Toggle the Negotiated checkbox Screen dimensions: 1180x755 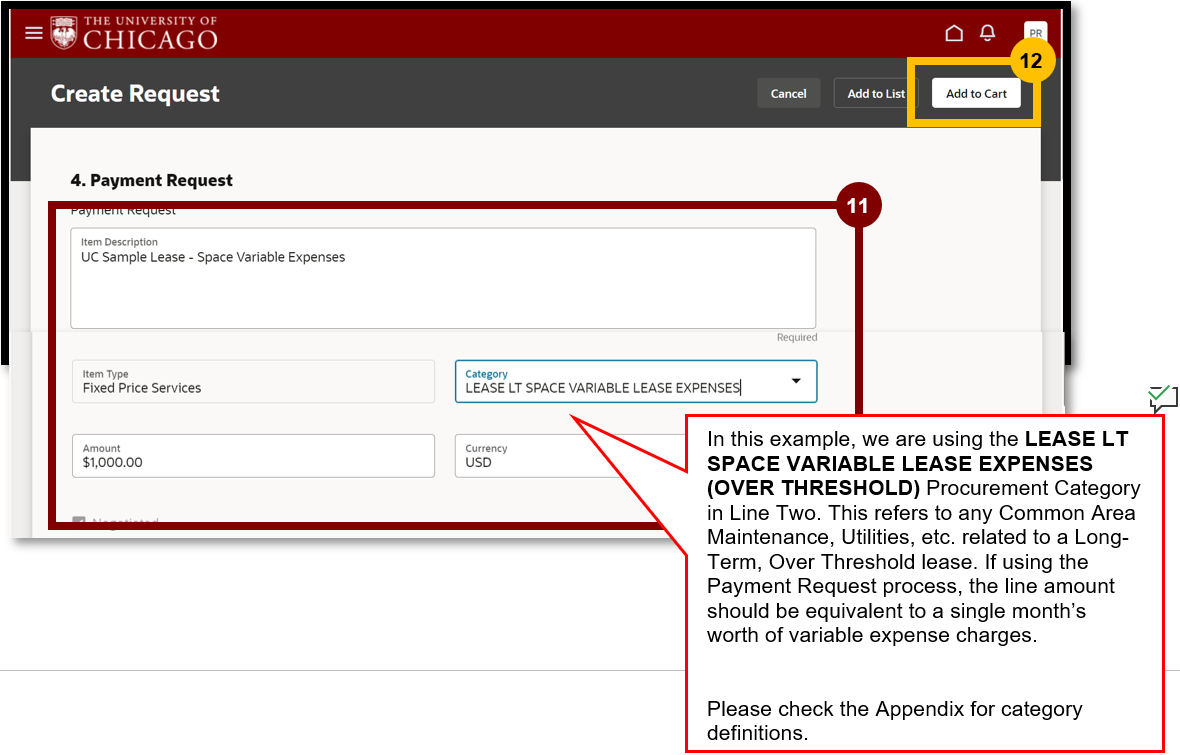pos(78,521)
